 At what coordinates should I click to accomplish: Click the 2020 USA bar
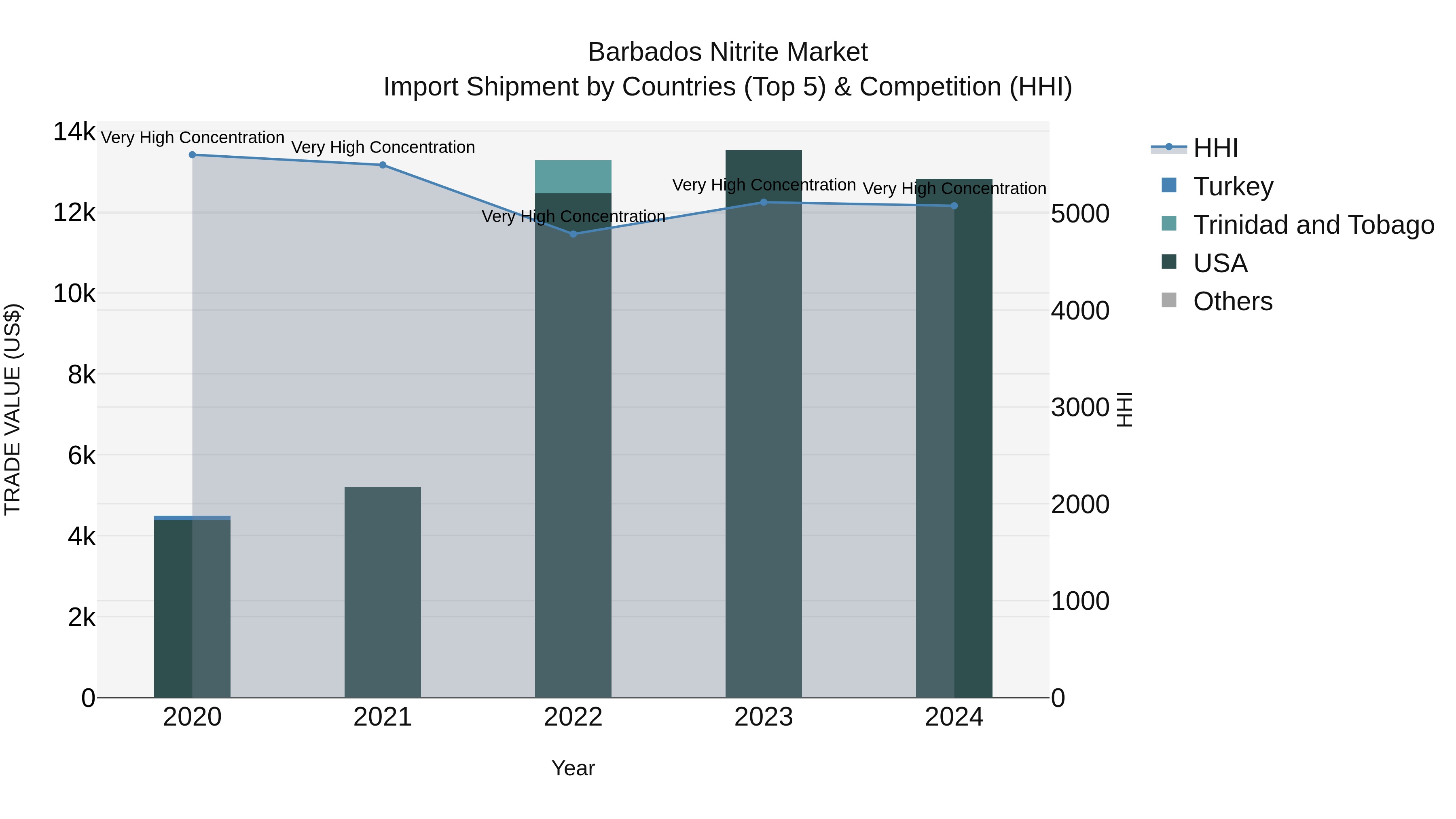click(192, 609)
